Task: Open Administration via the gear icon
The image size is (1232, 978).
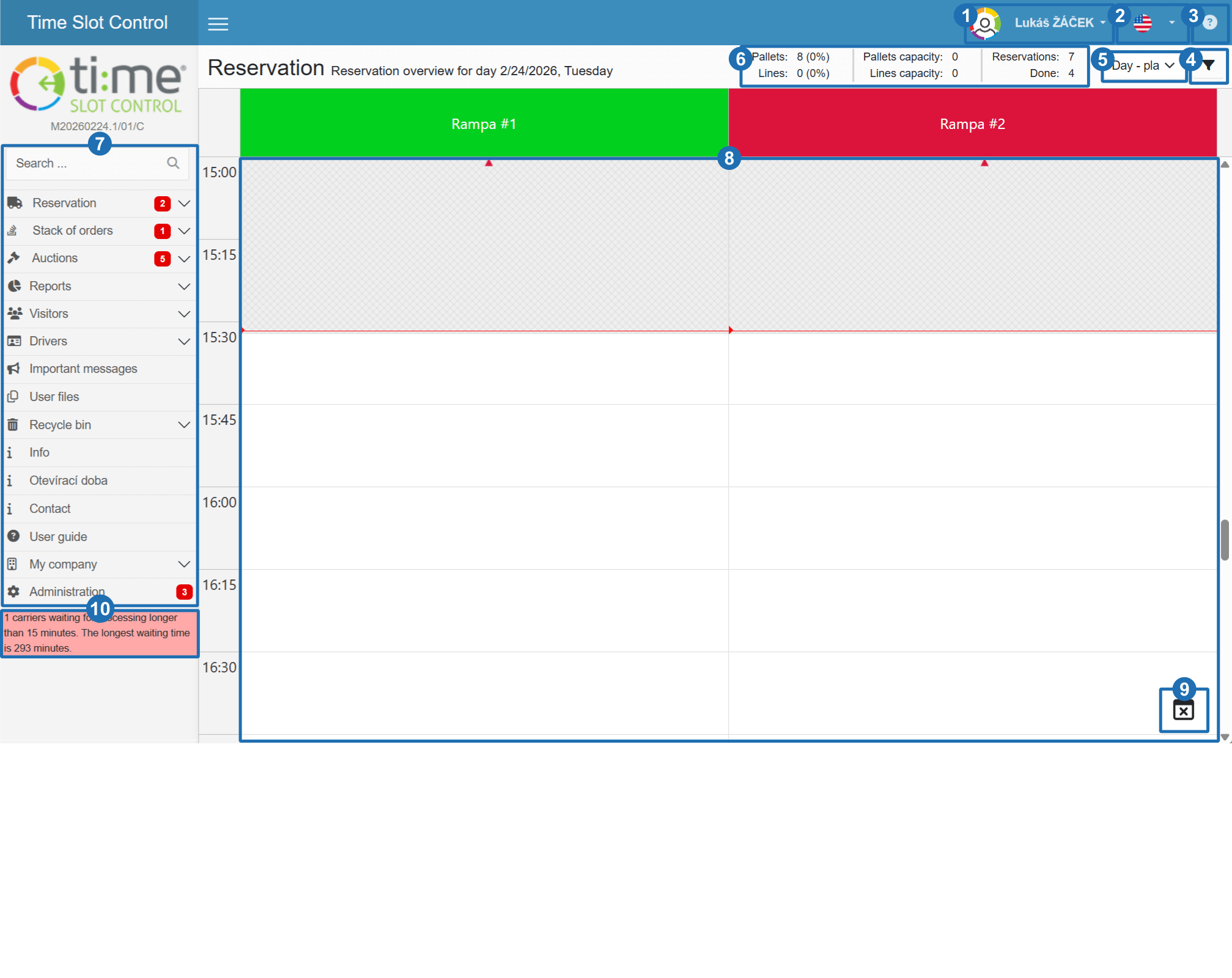Action: (x=13, y=592)
